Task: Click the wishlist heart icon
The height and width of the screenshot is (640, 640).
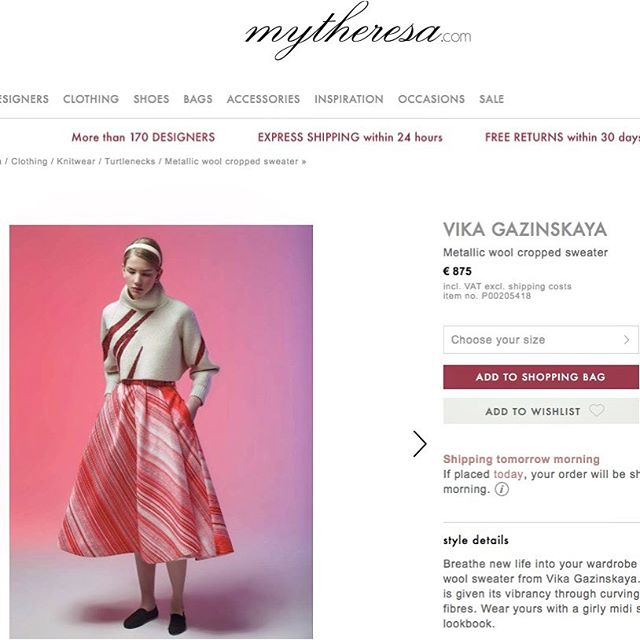Action: tap(597, 410)
